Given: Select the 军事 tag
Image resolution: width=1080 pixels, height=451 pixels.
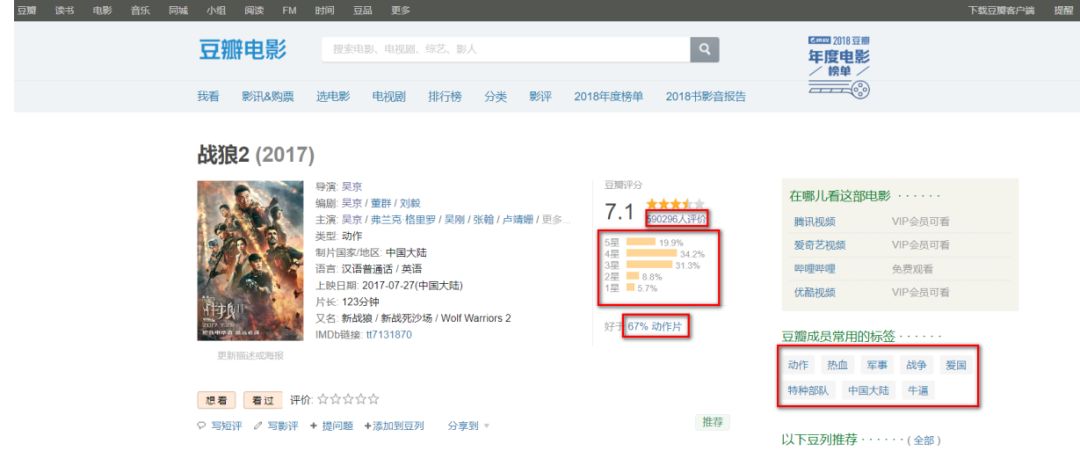Looking at the screenshot, I should coord(878,365).
